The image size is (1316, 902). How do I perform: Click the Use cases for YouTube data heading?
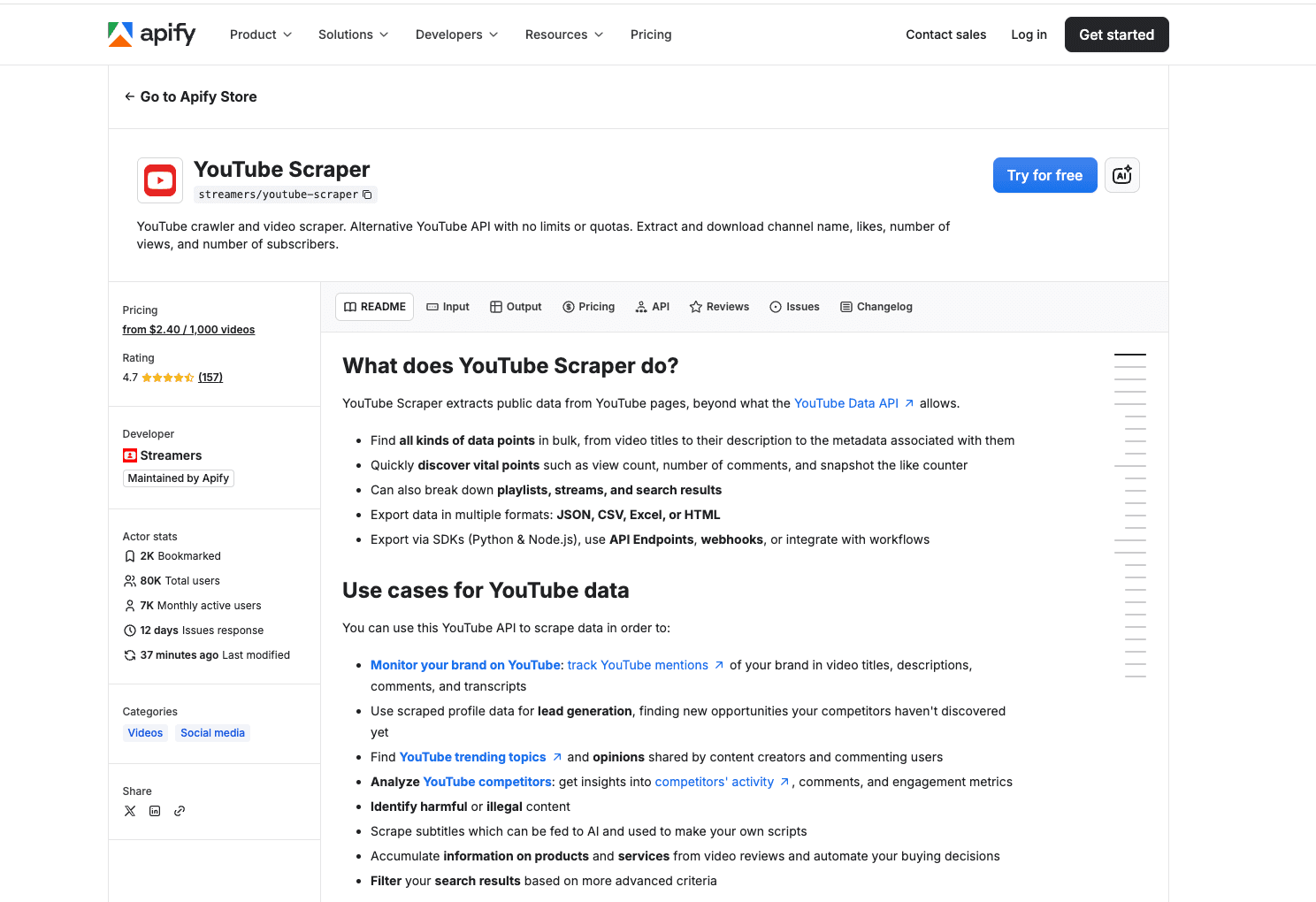486,591
